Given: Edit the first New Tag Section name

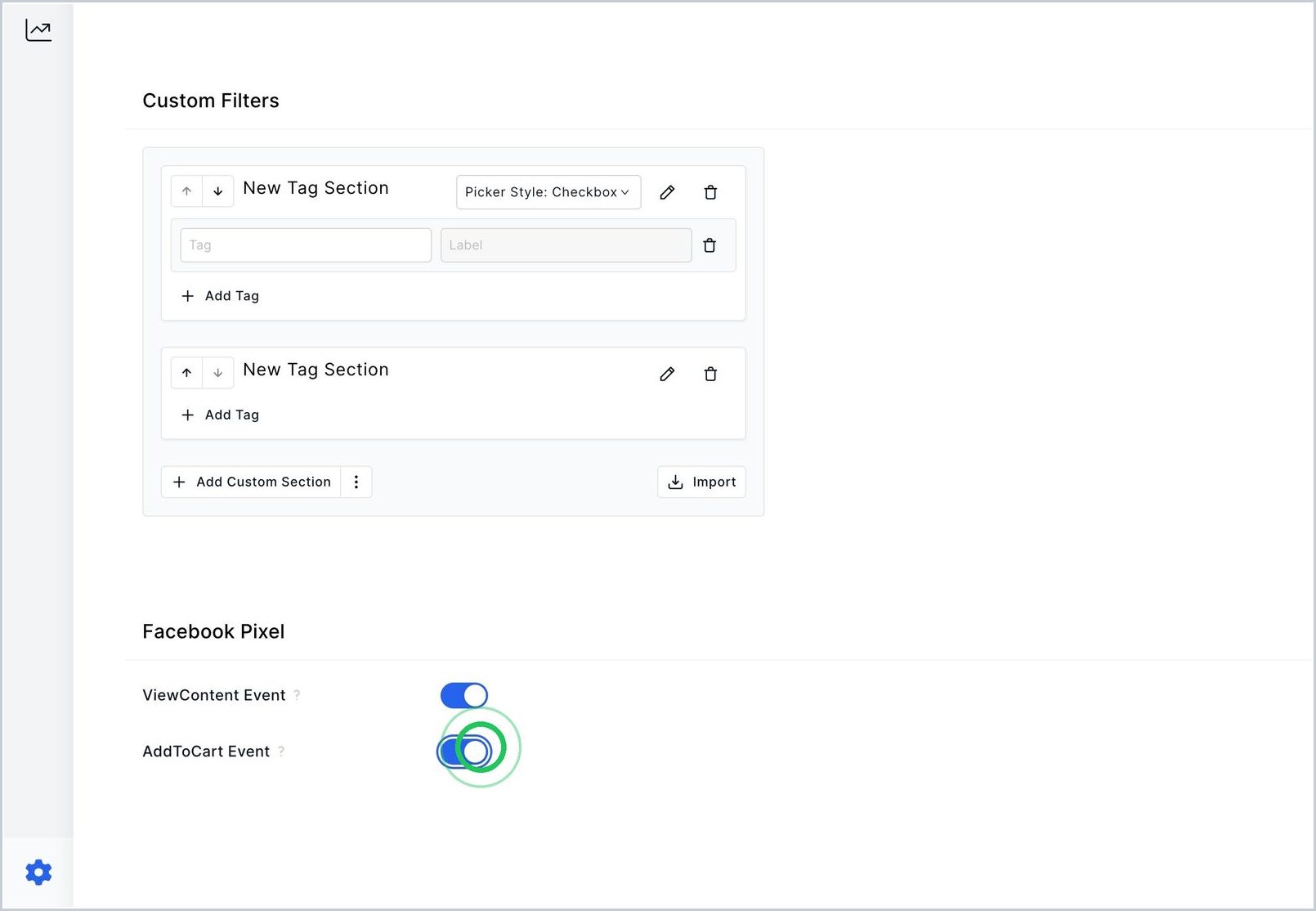Looking at the screenshot, I should click(667, 192).
